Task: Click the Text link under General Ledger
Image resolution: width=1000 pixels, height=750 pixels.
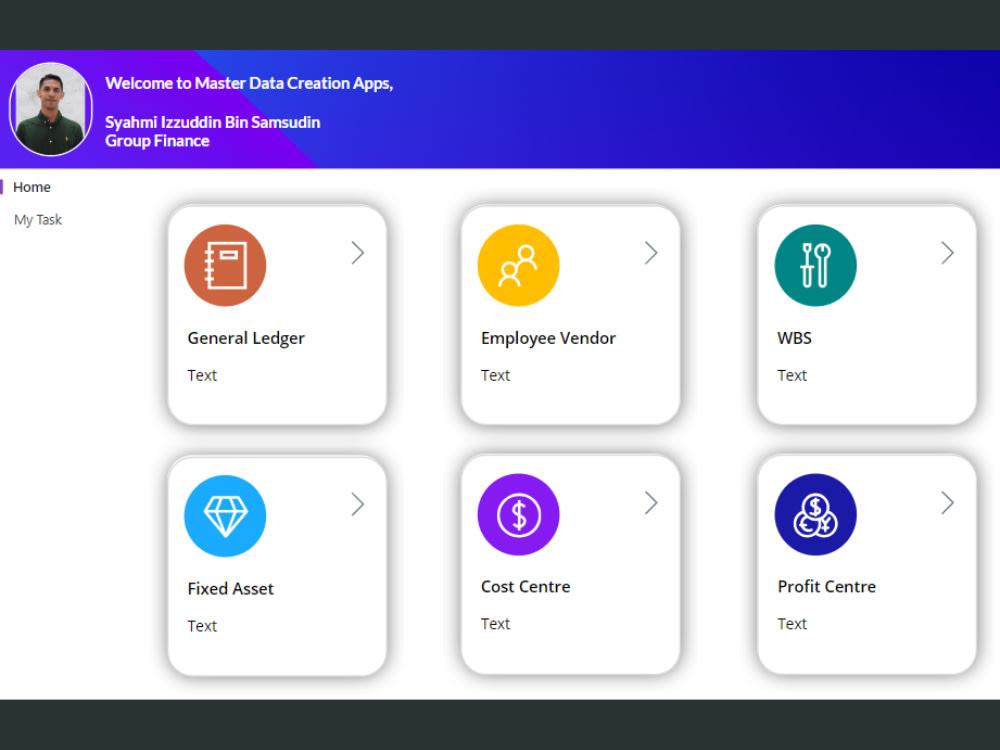Action: coord(202,375)
